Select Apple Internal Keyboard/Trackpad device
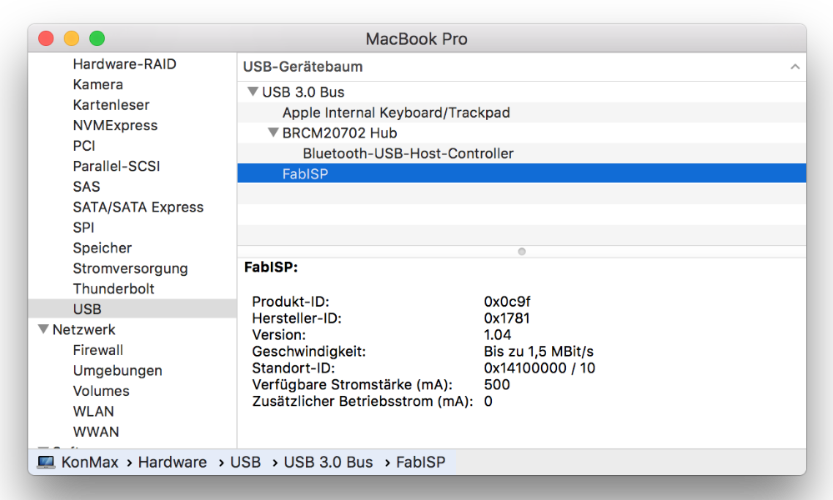833x500 pixels. pyautogui.click(x=521, y=113)
